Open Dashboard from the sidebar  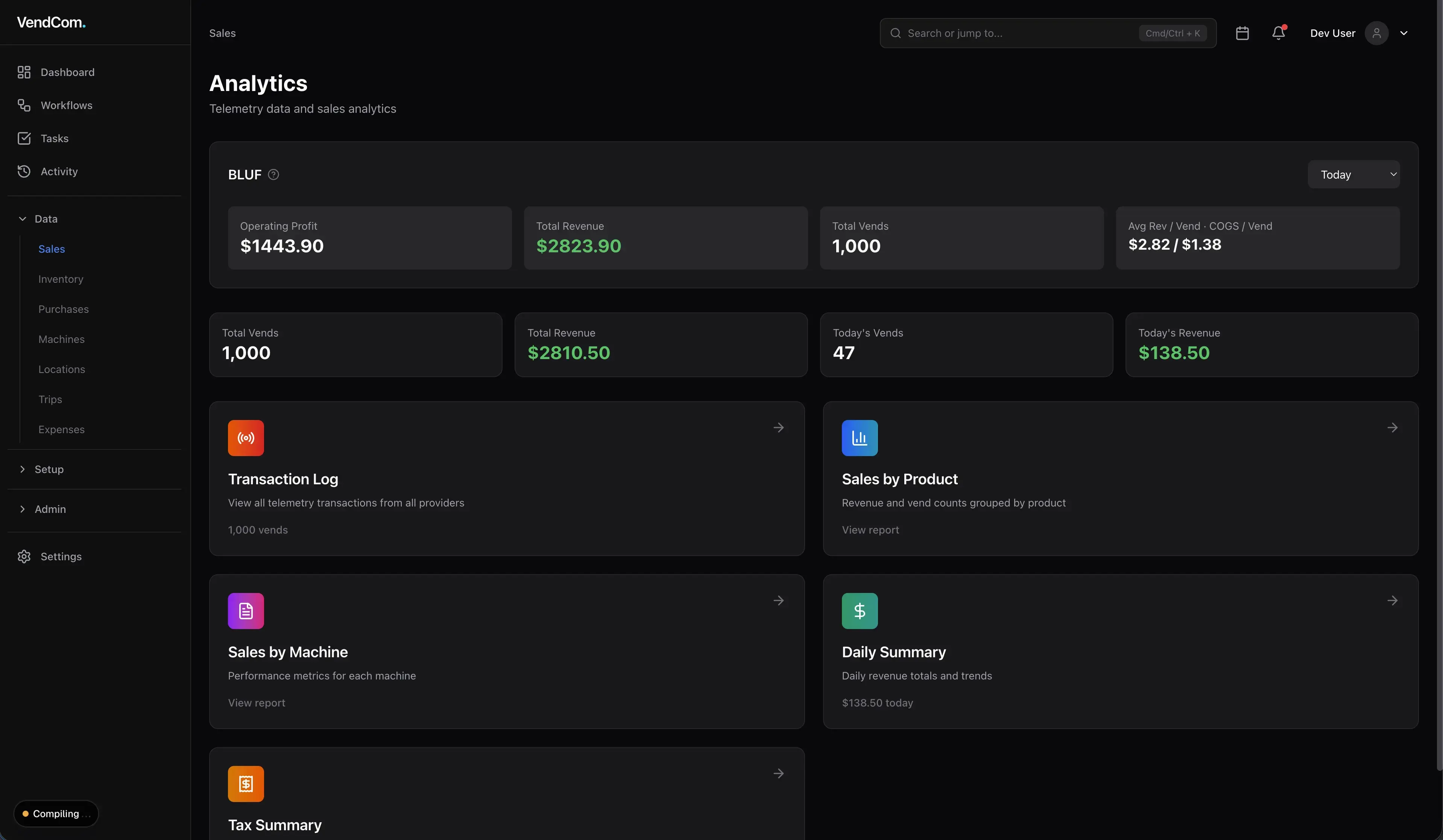point(67,72)
